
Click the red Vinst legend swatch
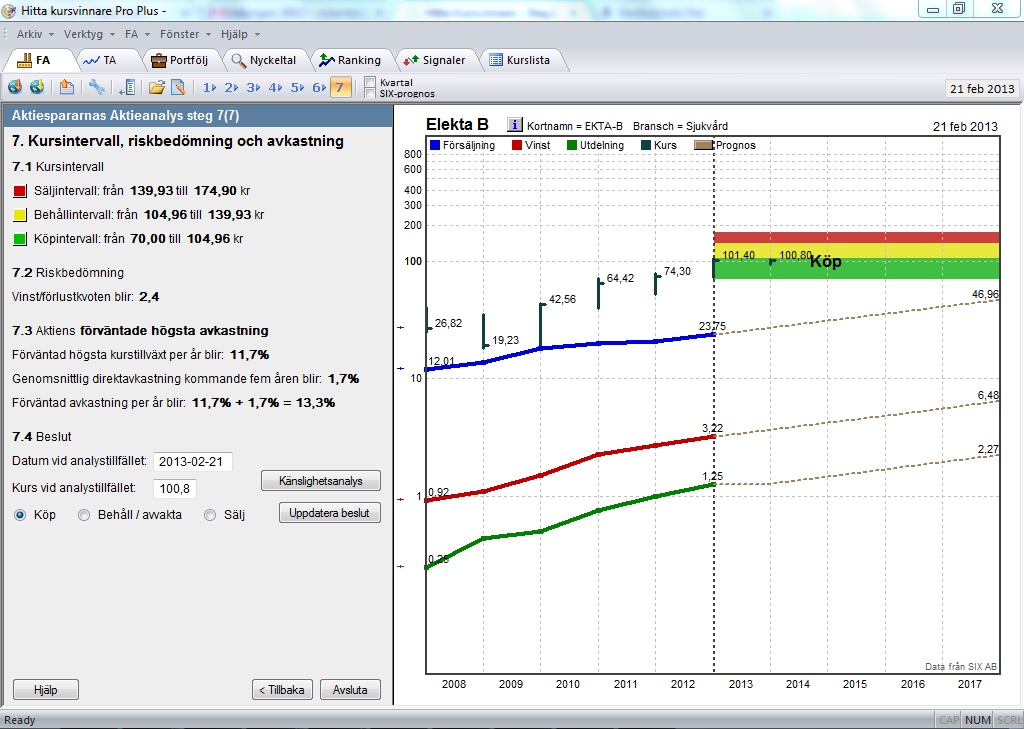pos(517,144)
